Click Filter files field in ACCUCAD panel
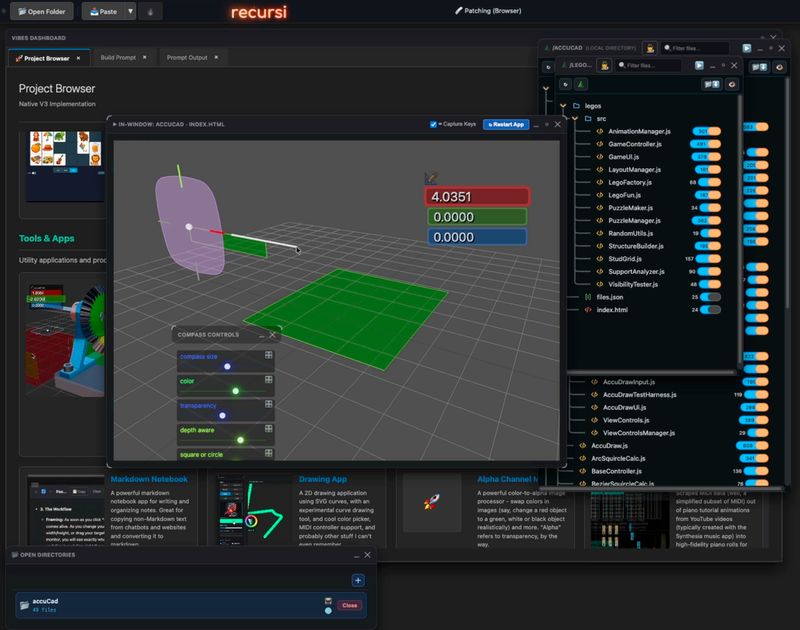 point(695,48)
